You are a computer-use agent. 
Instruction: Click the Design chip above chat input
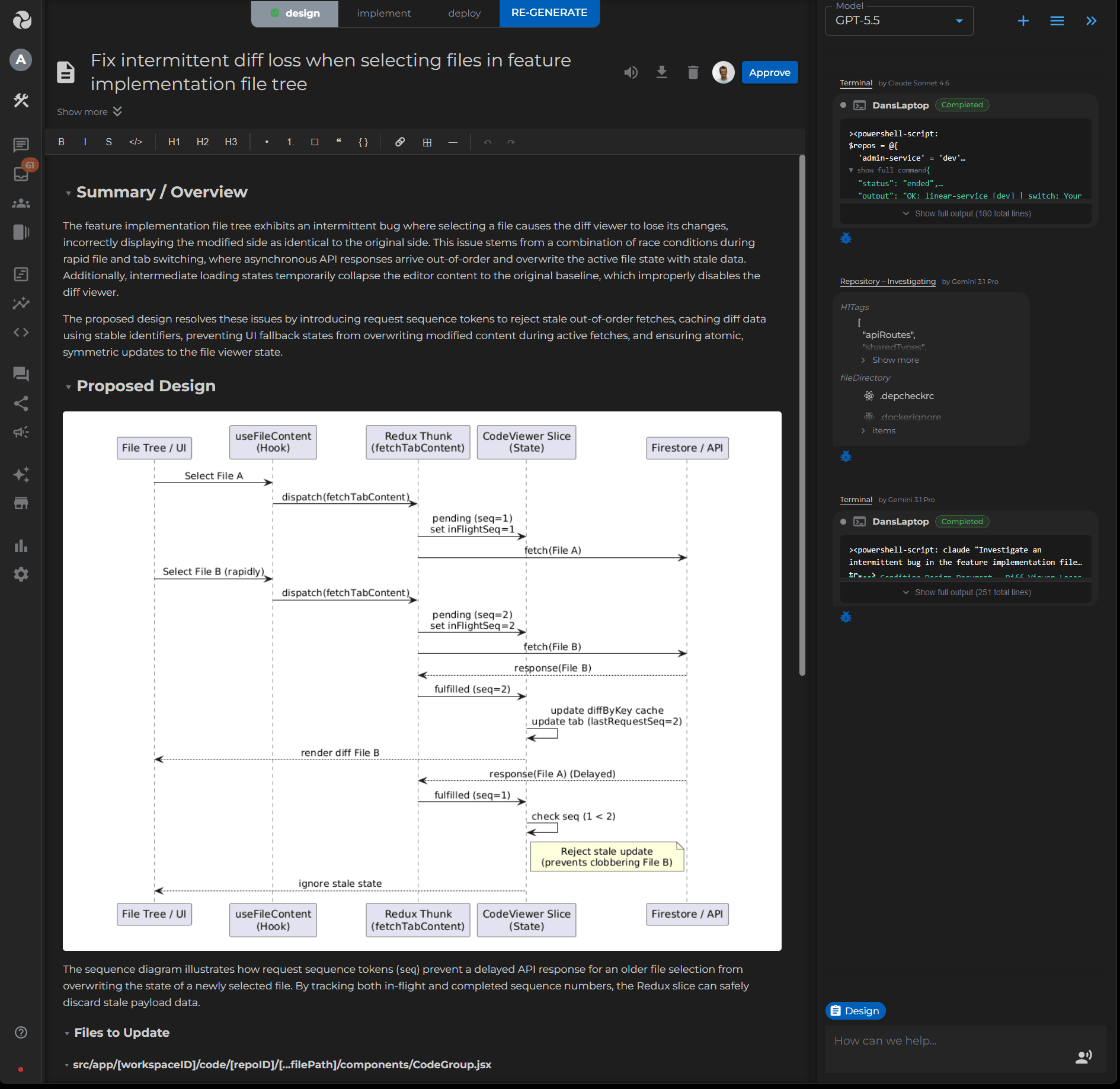[x=855, y=1011]
